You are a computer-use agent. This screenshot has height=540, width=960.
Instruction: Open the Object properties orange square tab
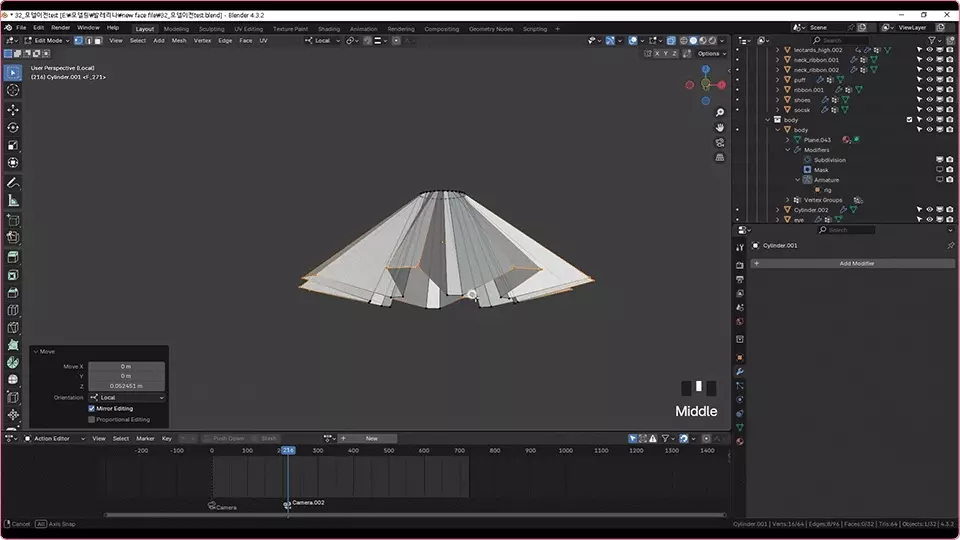(x=740, y=357)
